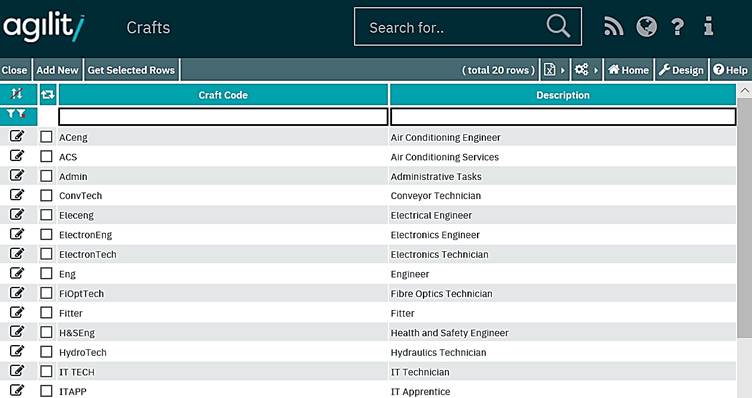Edit the Eleceng row

tap(17, 214)
